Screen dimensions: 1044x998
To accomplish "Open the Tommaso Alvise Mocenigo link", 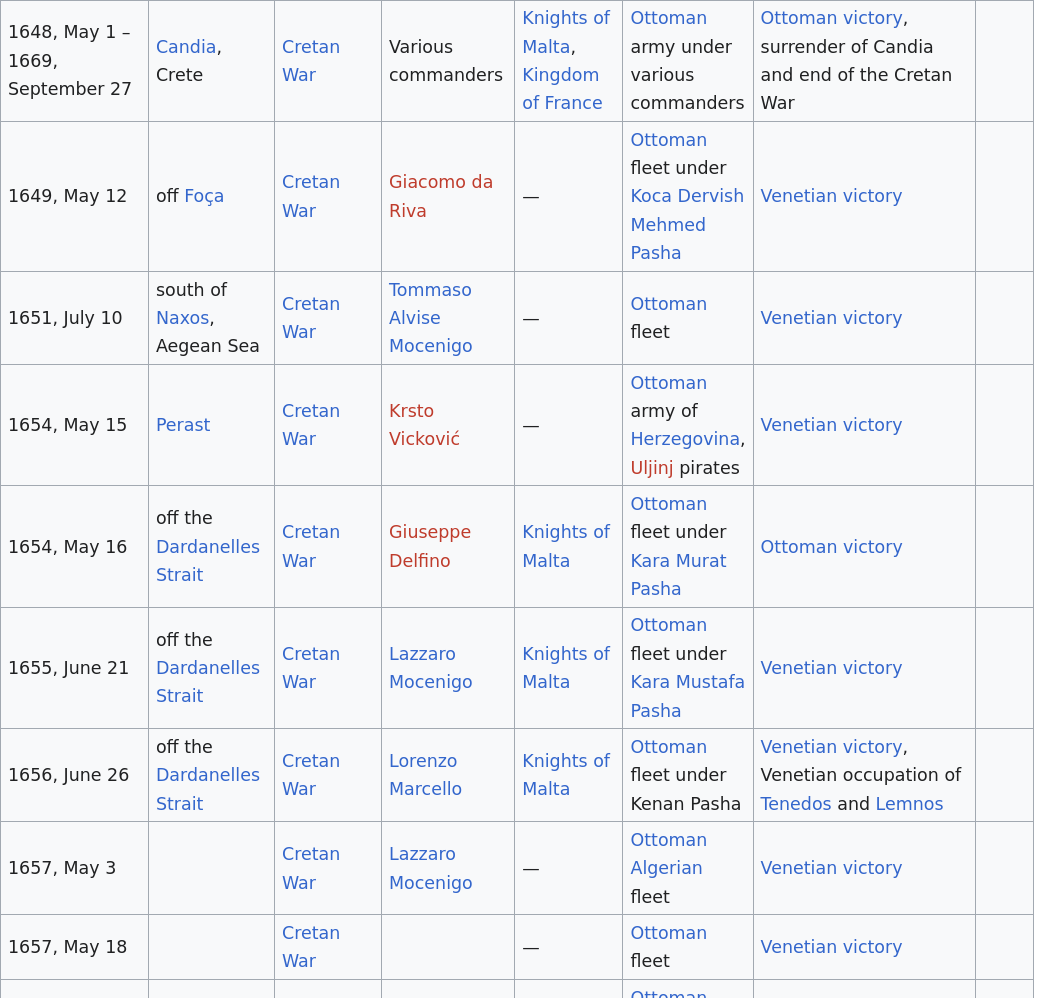I will click(x=431, y=318).
